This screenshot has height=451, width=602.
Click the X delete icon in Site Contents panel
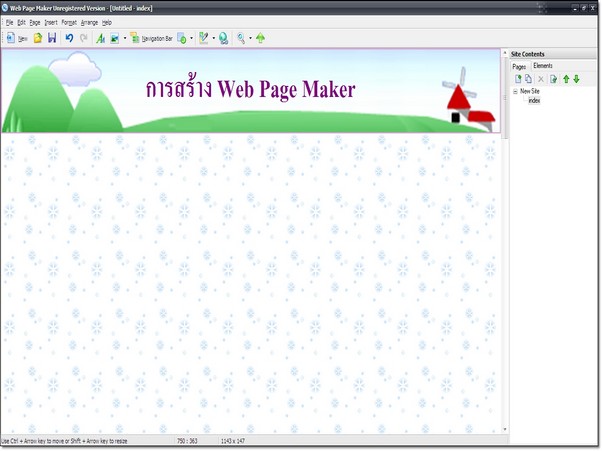(541, 79)
